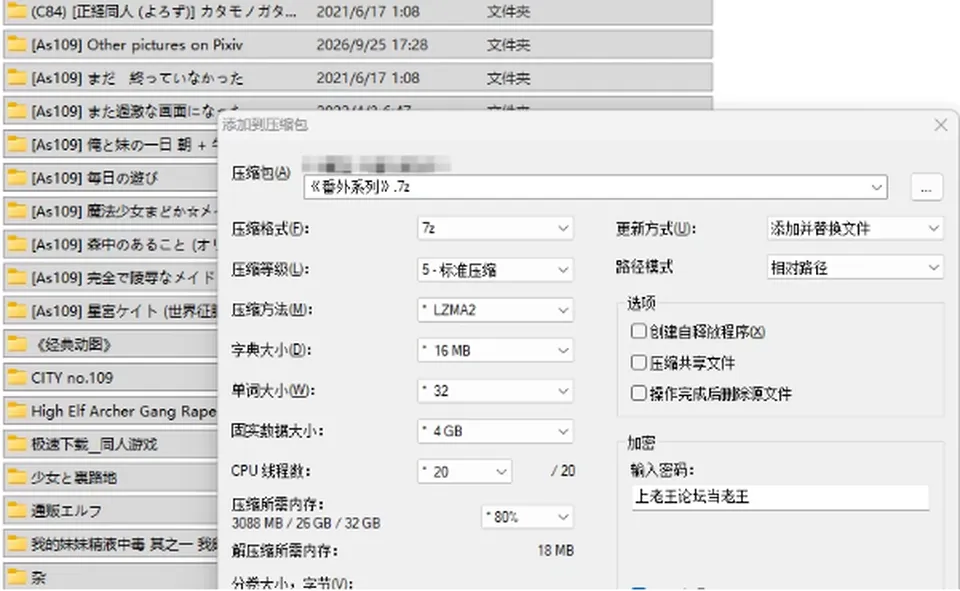Click the "/ 20" total thread count text
Image resolution: width=960 pixels, height=591 pixels.
click(x=563, y=471)
